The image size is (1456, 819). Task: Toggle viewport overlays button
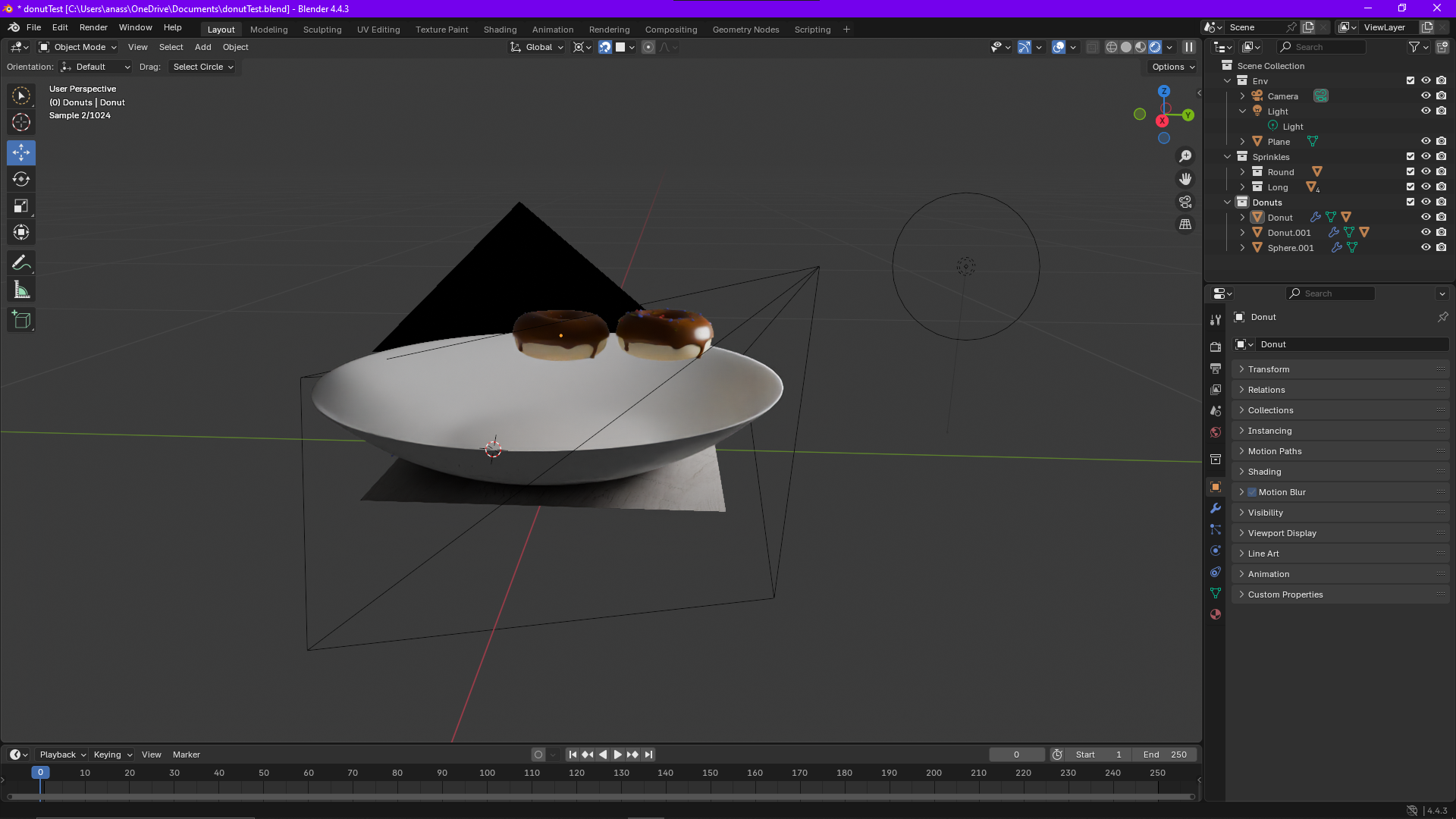pyautogui.click(x=1059, y=47)
